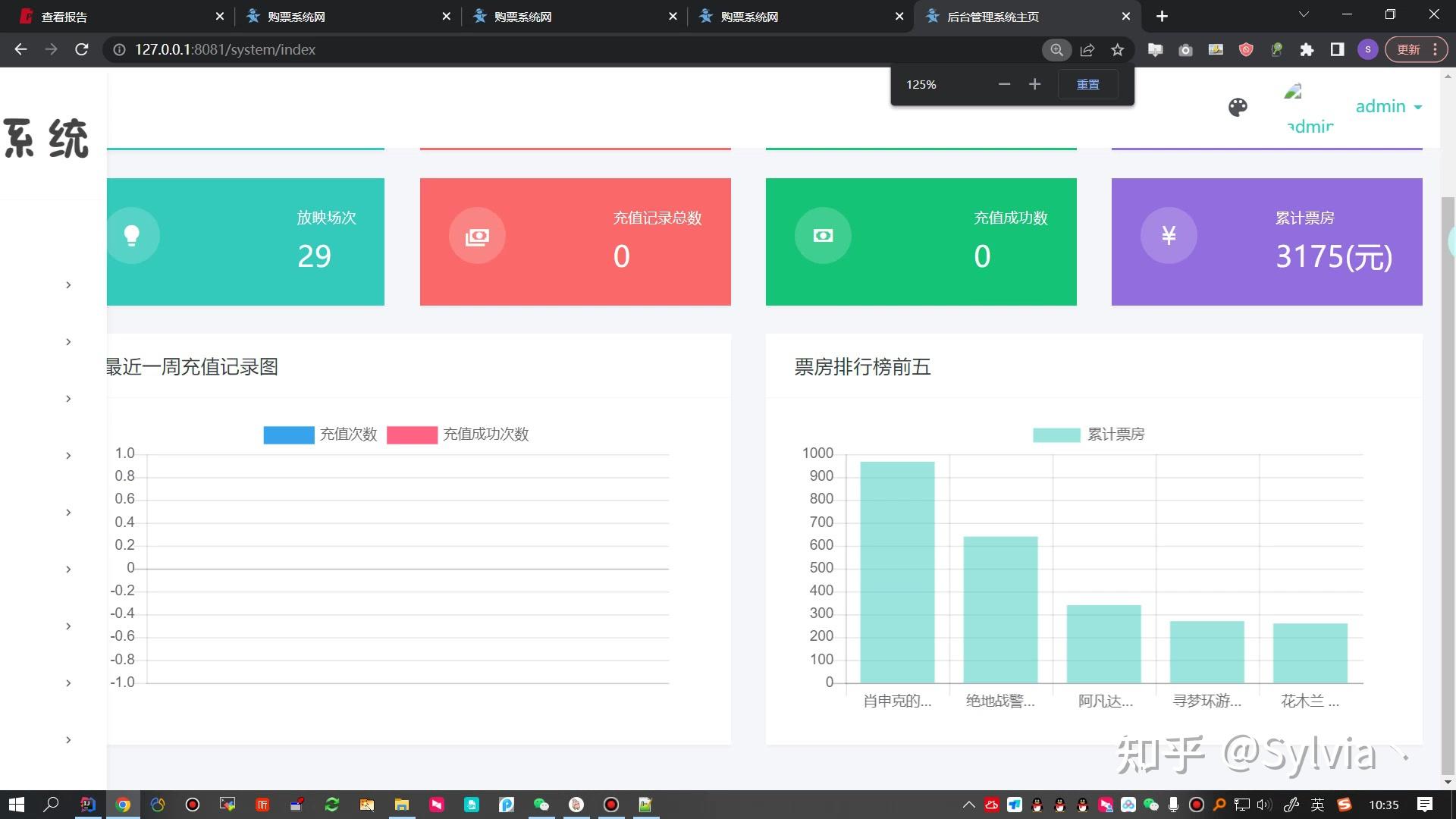Screen dimensions: 1456x819
Task: Expand the second sidebar menu chevron
Action: coord(68,342)
